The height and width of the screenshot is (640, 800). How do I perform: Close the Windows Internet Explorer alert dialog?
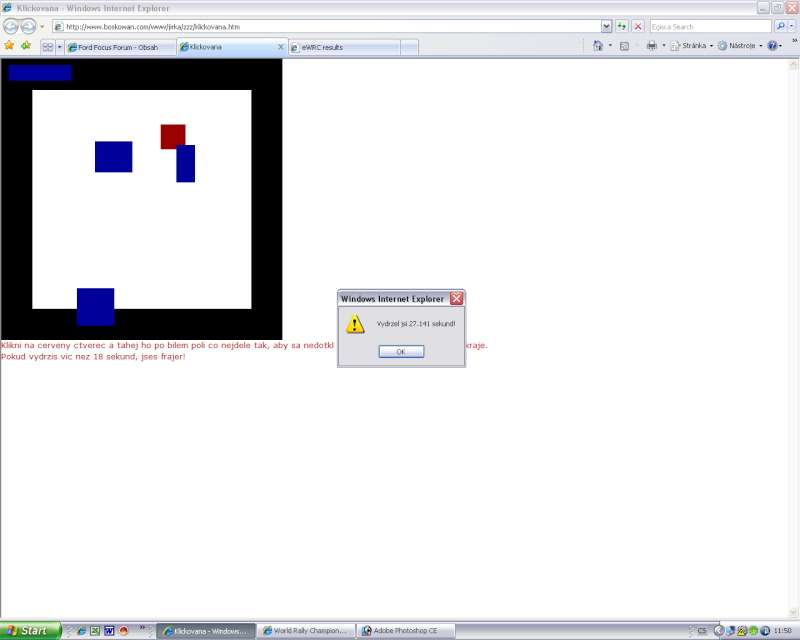(456, 298)
